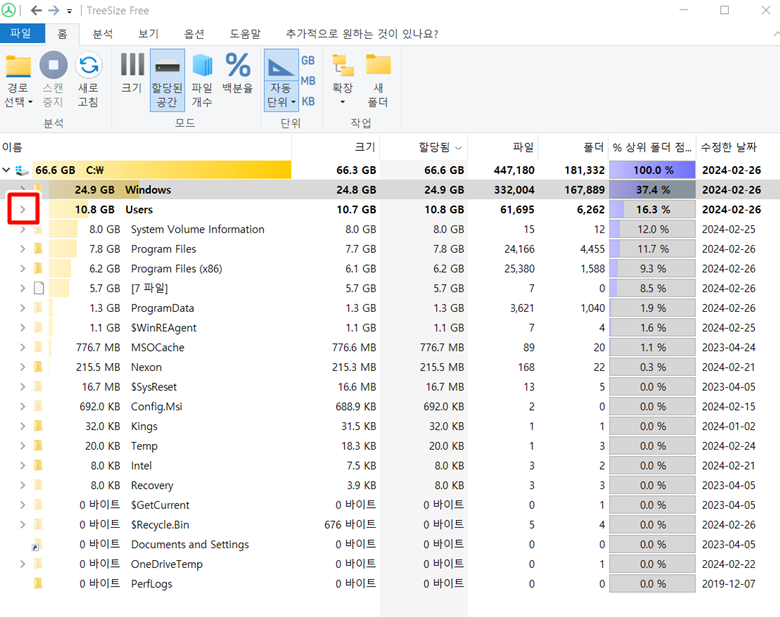The height and width of the screenshot is (617, 780).
Task: Expand the System Volume Information folder
Action: [x=22, y=229]
